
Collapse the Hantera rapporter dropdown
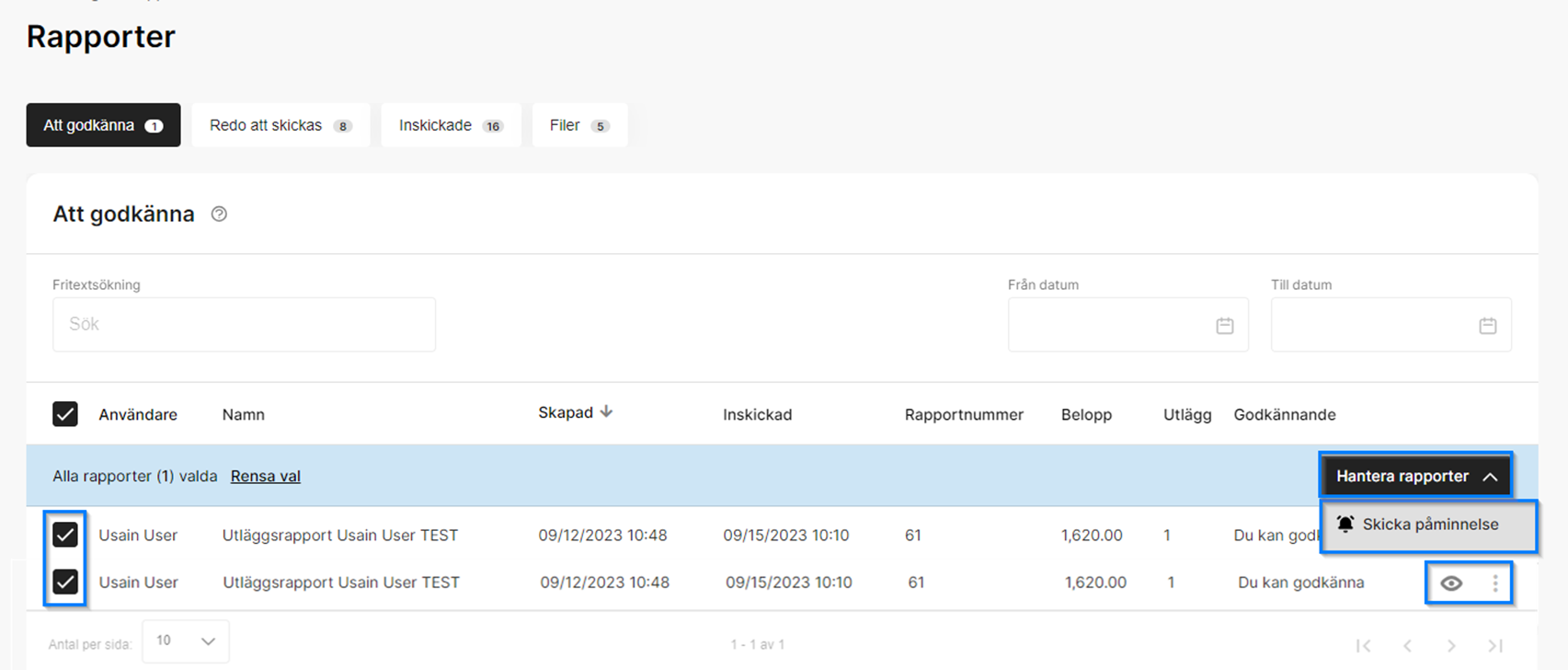point(1416,477)
